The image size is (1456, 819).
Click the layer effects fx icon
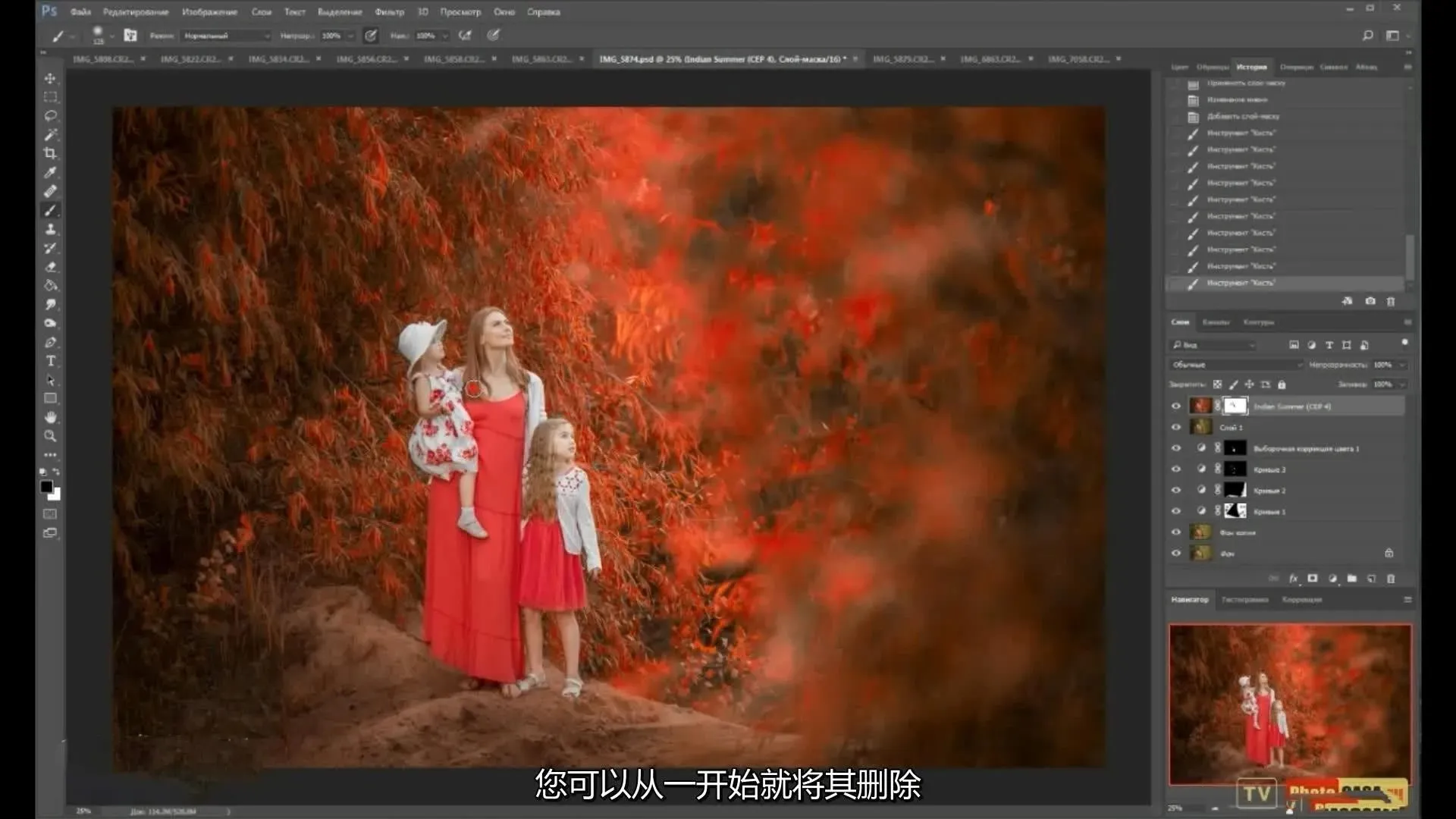[1294, 578]
